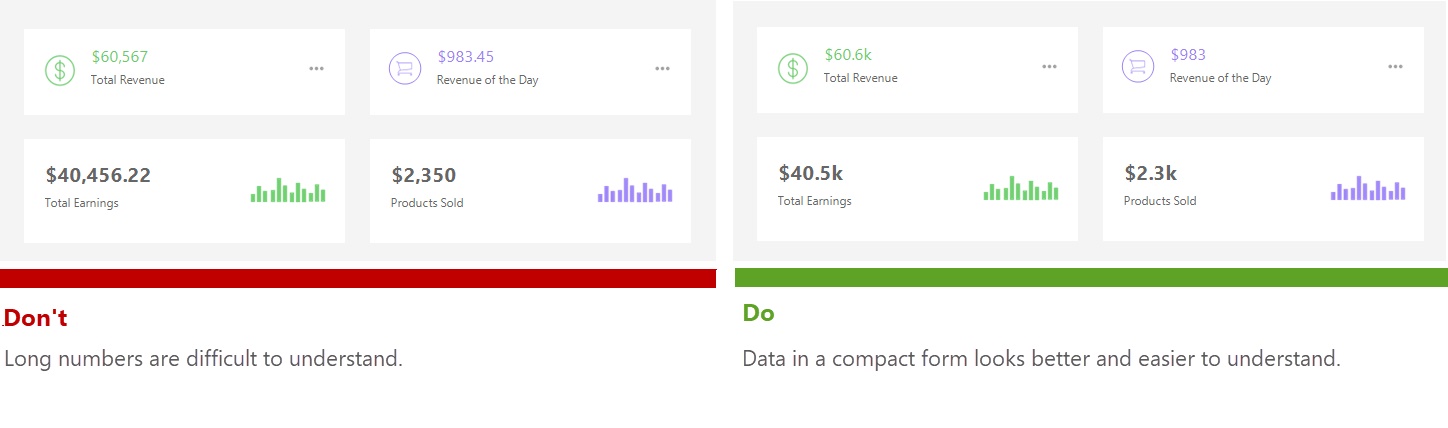Click the green bar above "Do"
Screen dimensions: 1448x428
(x=1091, y=277)
